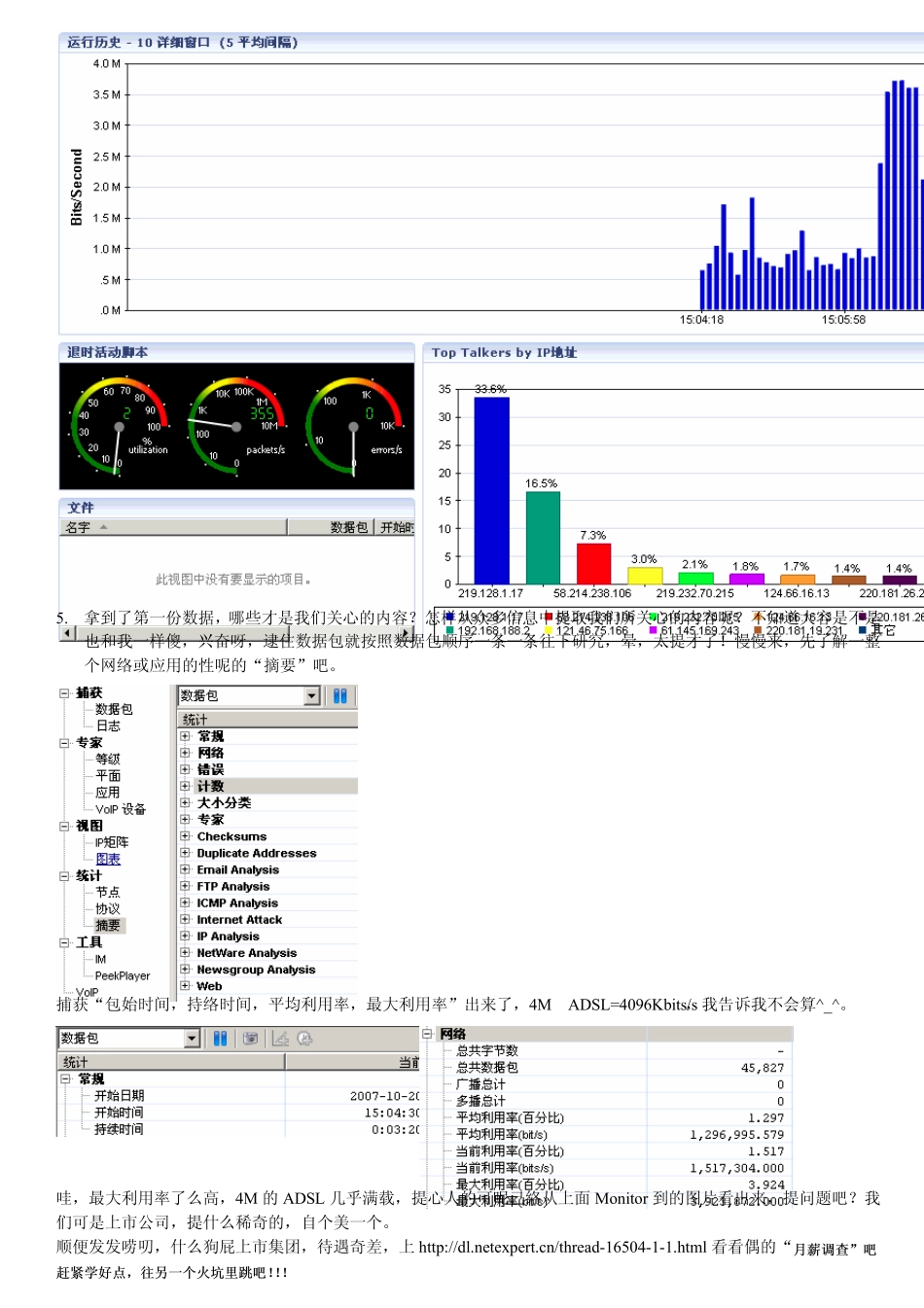The height and width of the screenshot is (1308, 924).
Task: Expand the Internet Attack group
Action: click(x=185, y=919)
